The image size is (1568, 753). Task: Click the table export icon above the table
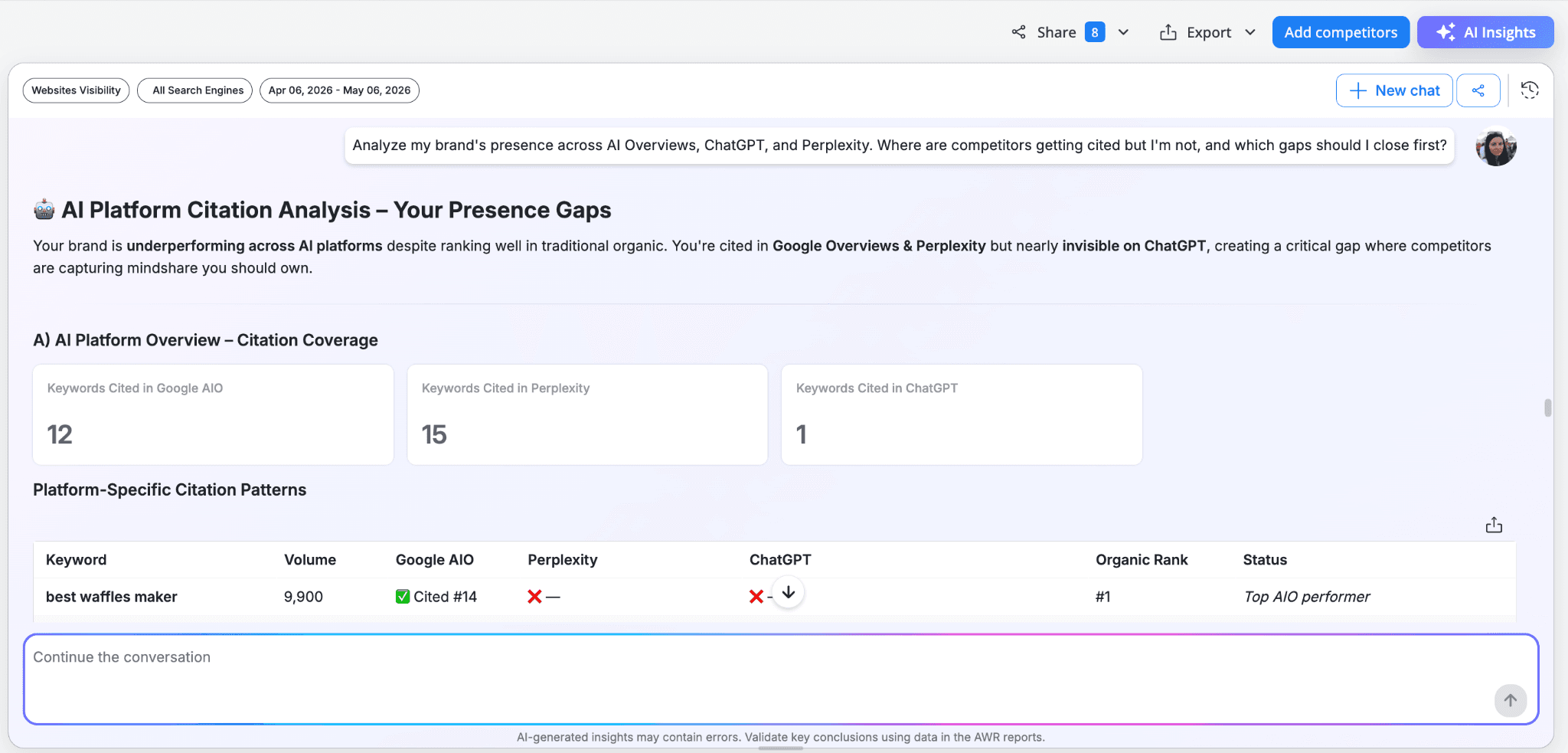point(1494,525)
